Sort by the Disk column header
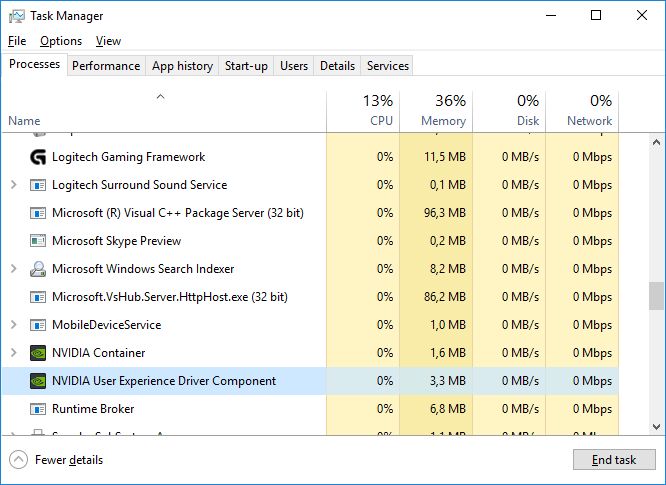The height and width of the screenshot is (485, 666). [x=509, y=111]
